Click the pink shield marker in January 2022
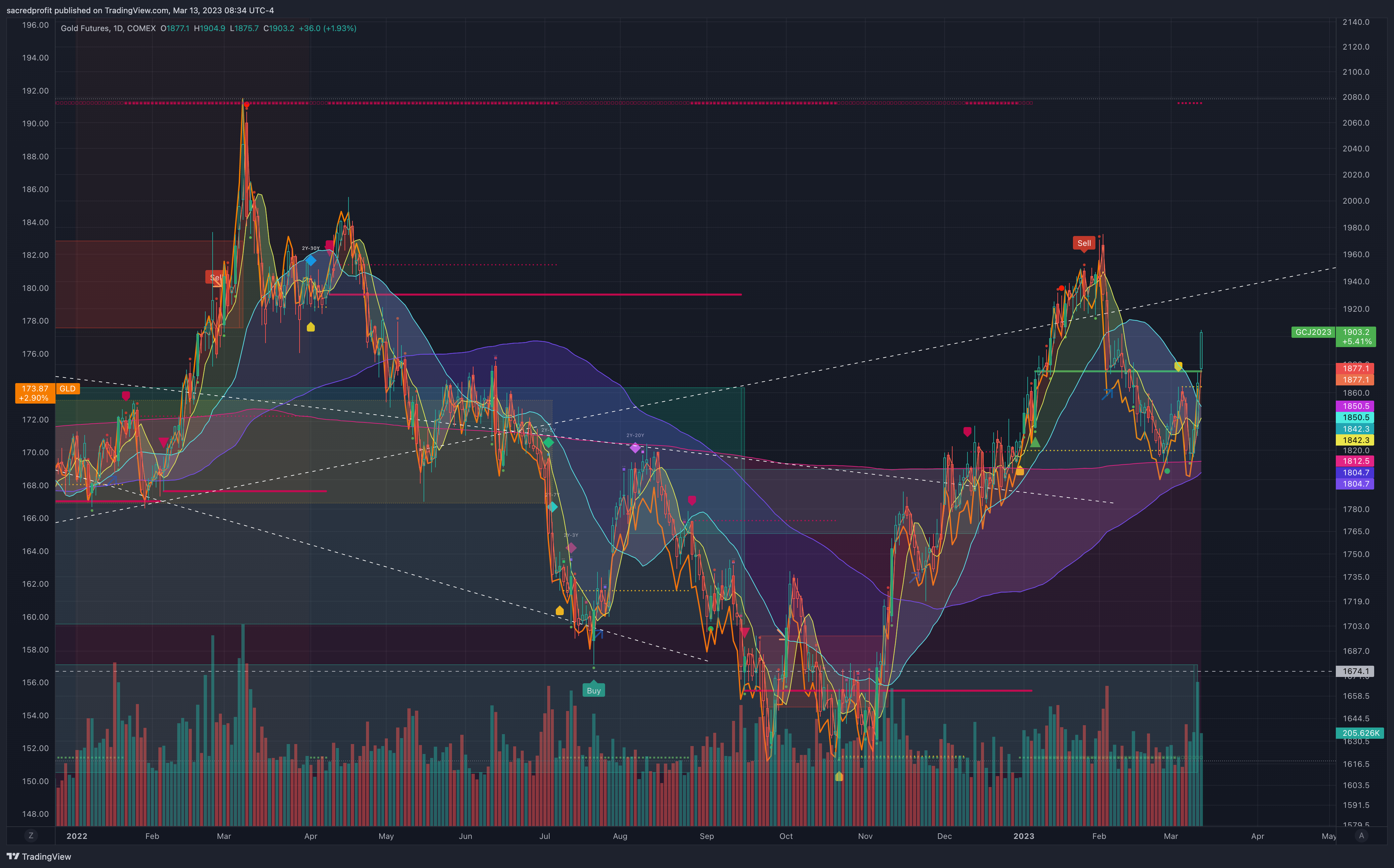 pos(126,396)
